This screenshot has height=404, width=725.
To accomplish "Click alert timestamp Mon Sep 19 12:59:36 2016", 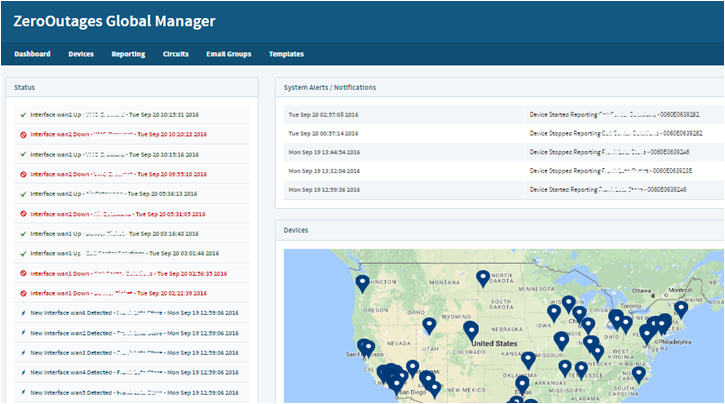I will (x=324, y=190).
